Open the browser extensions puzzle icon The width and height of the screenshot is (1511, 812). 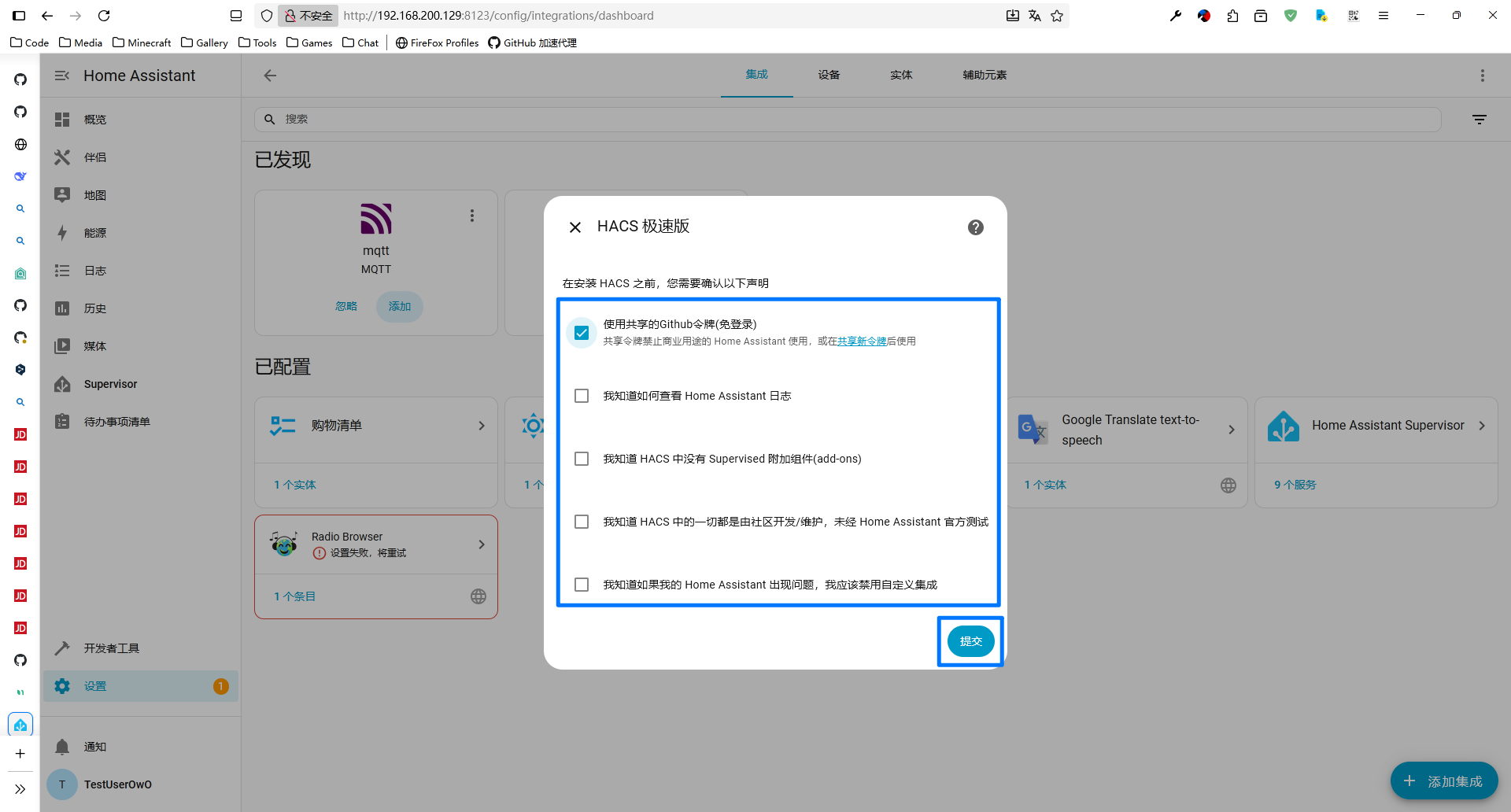pos(1232,16)
